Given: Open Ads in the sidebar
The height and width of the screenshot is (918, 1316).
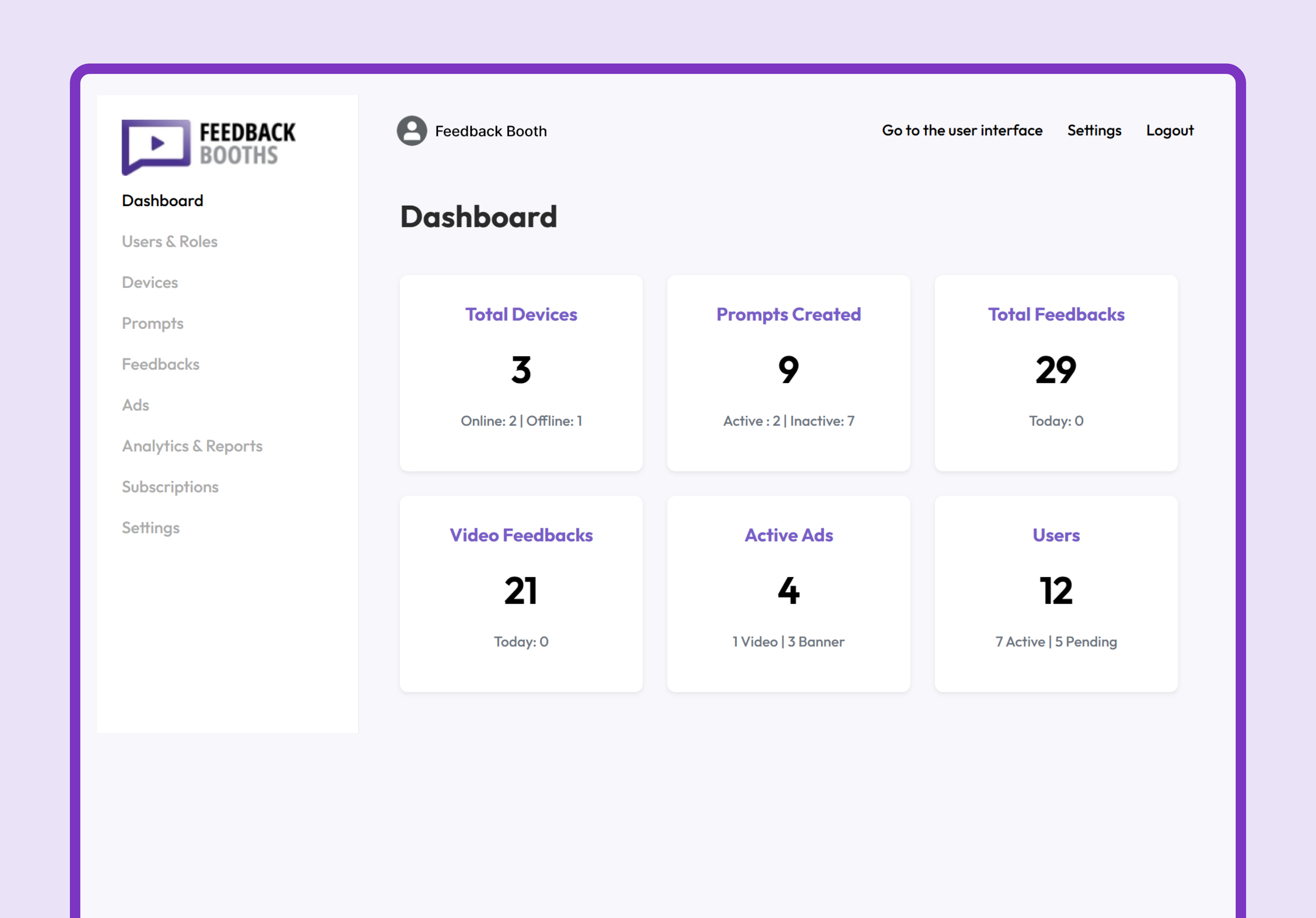Looking at the screenshot, I should (x=135, y=405).
